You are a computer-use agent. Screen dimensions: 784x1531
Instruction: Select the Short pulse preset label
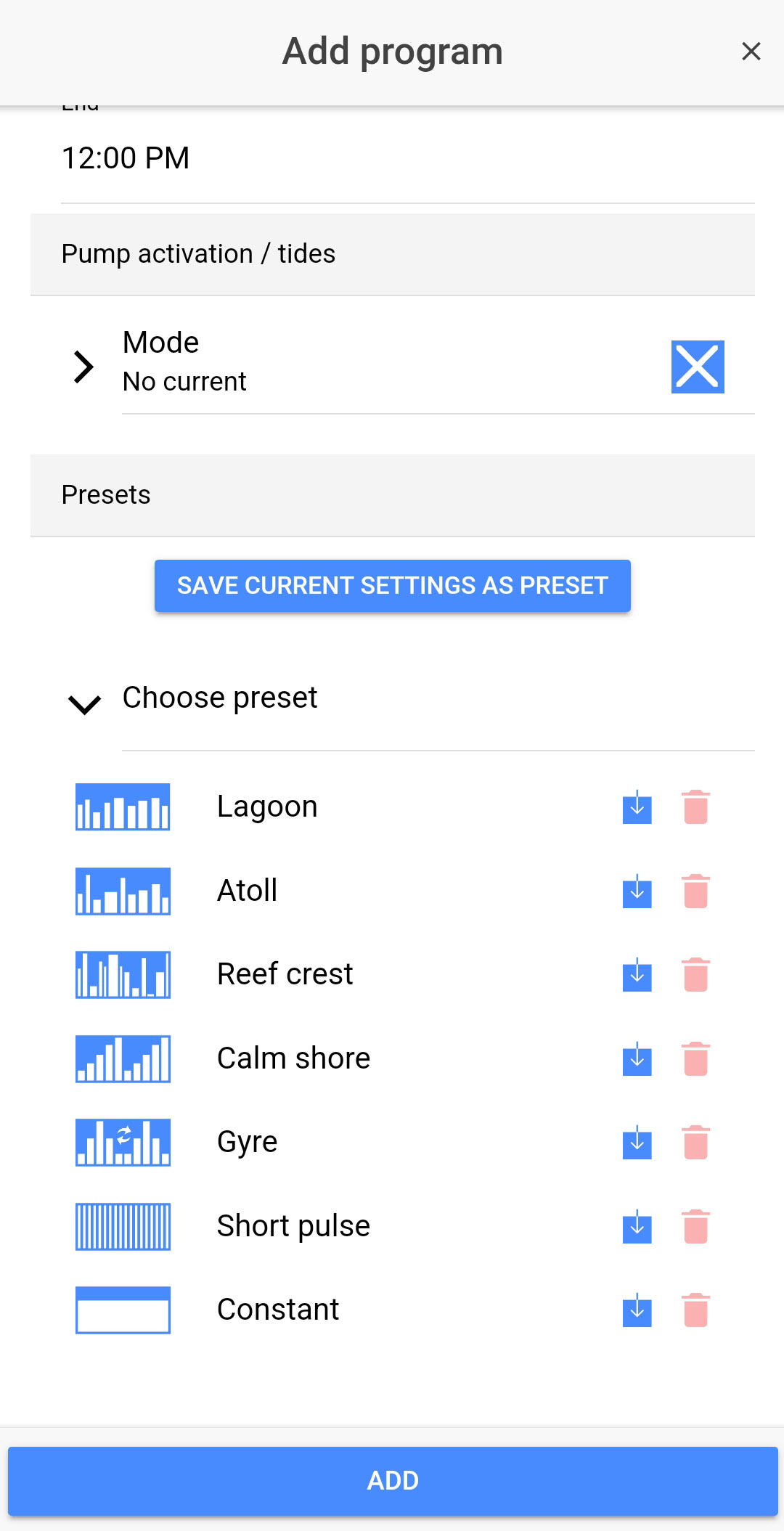293,1226
